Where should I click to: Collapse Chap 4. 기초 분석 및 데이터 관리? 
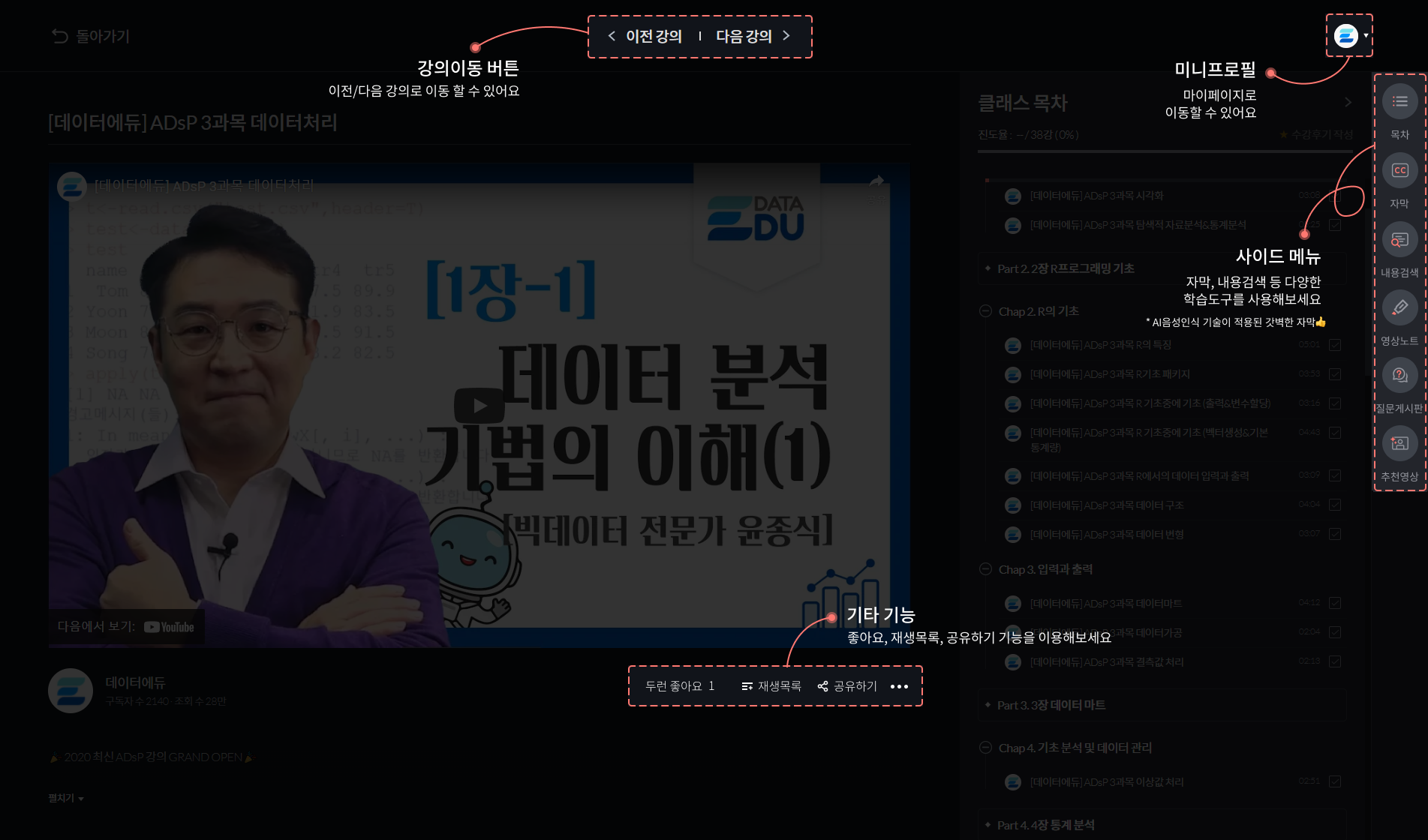[x=985, y=747]
